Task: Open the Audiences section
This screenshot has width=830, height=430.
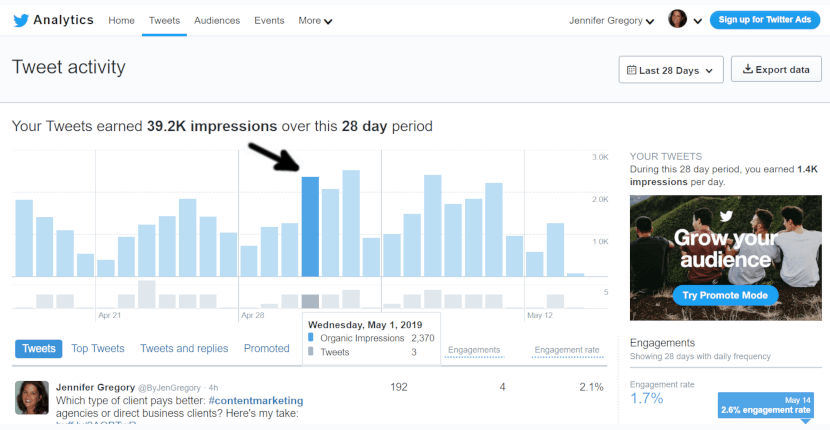Action: pyautogui.click(x=217, y=21)
